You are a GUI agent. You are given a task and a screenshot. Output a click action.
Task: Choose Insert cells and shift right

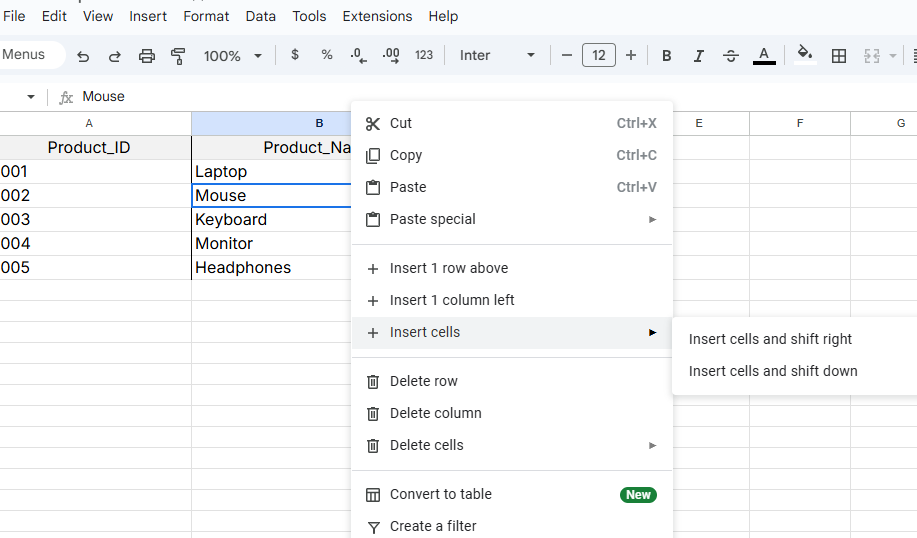pos(770,339)
